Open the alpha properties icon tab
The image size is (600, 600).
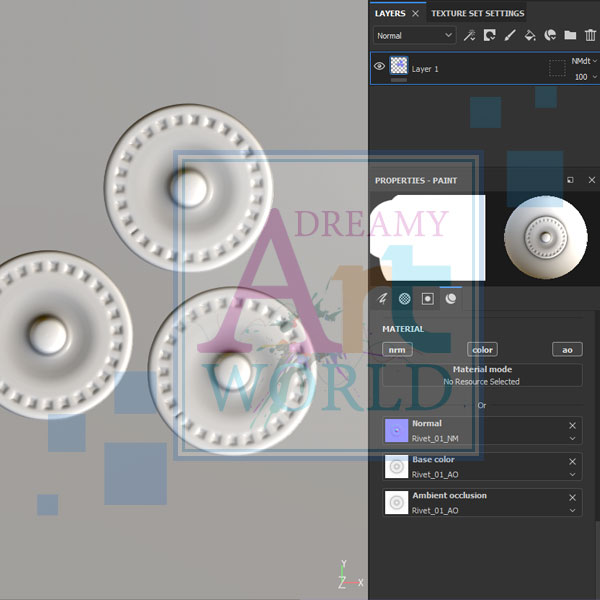click(405, 298)
